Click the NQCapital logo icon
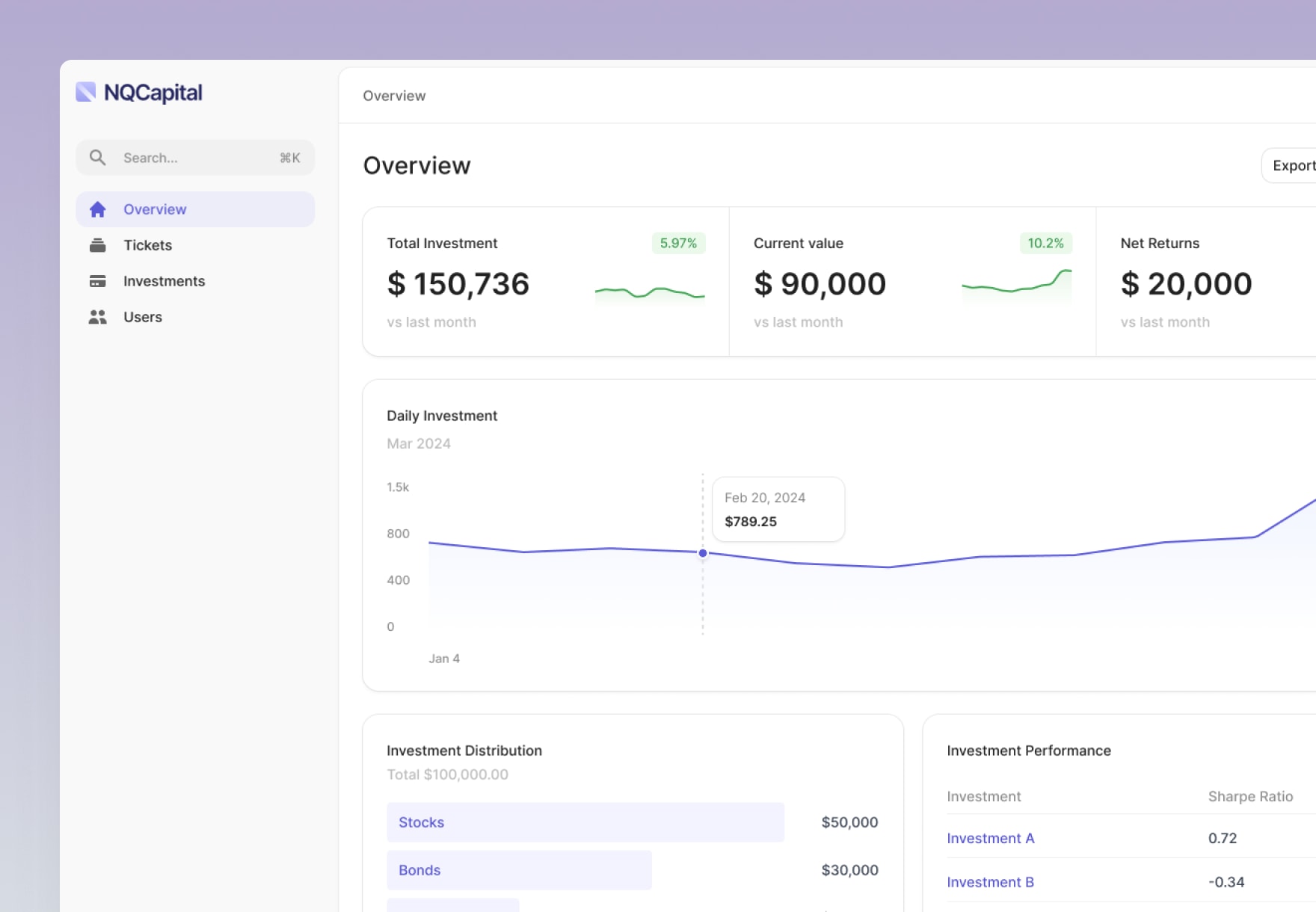The image size is (1316, 912). point(86,92)
